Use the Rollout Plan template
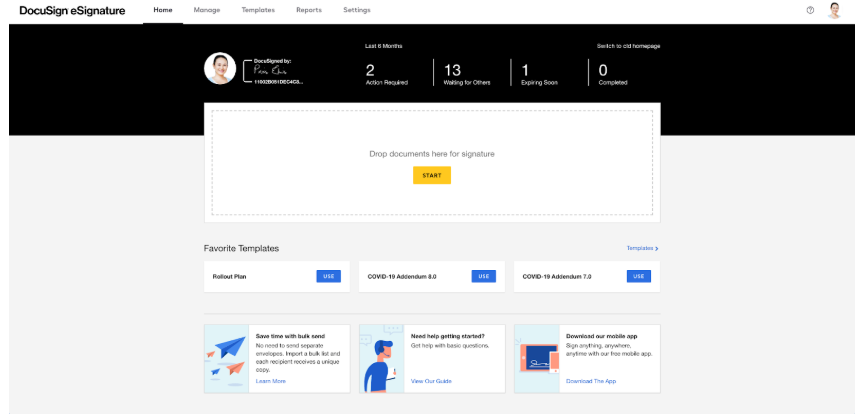 click(329, 276)
